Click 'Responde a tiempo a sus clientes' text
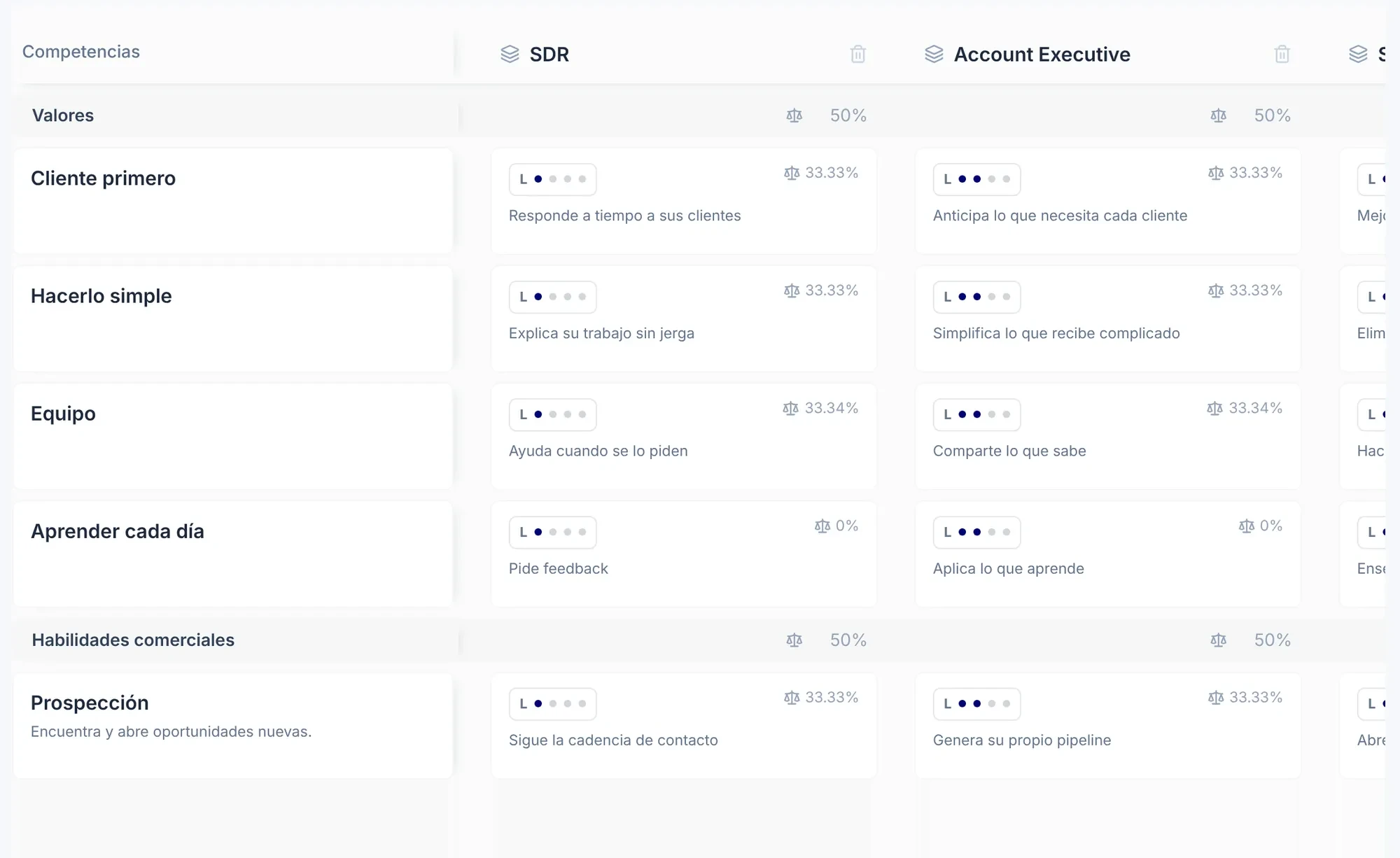This screenshot has width=1400, height=858. click(x=624, y=216)
